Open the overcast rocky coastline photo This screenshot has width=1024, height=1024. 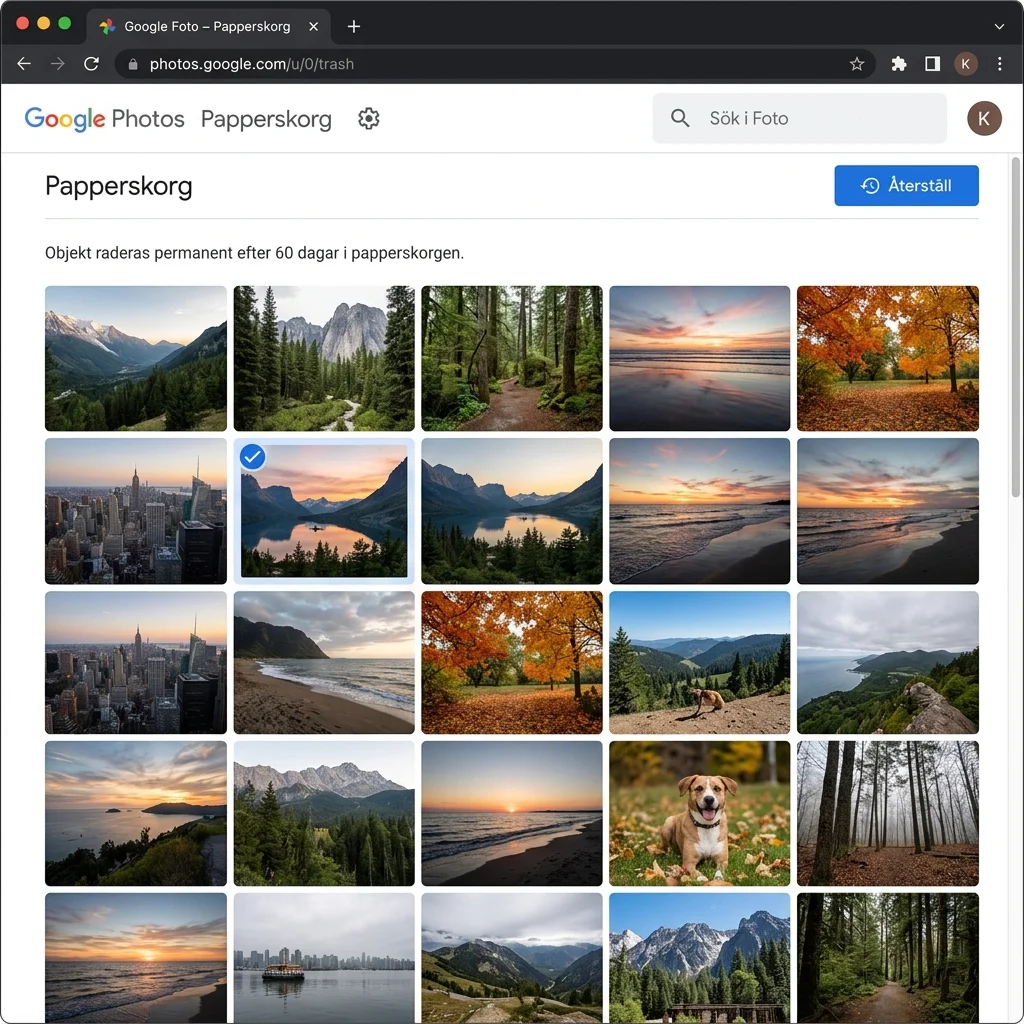(888, 662)
